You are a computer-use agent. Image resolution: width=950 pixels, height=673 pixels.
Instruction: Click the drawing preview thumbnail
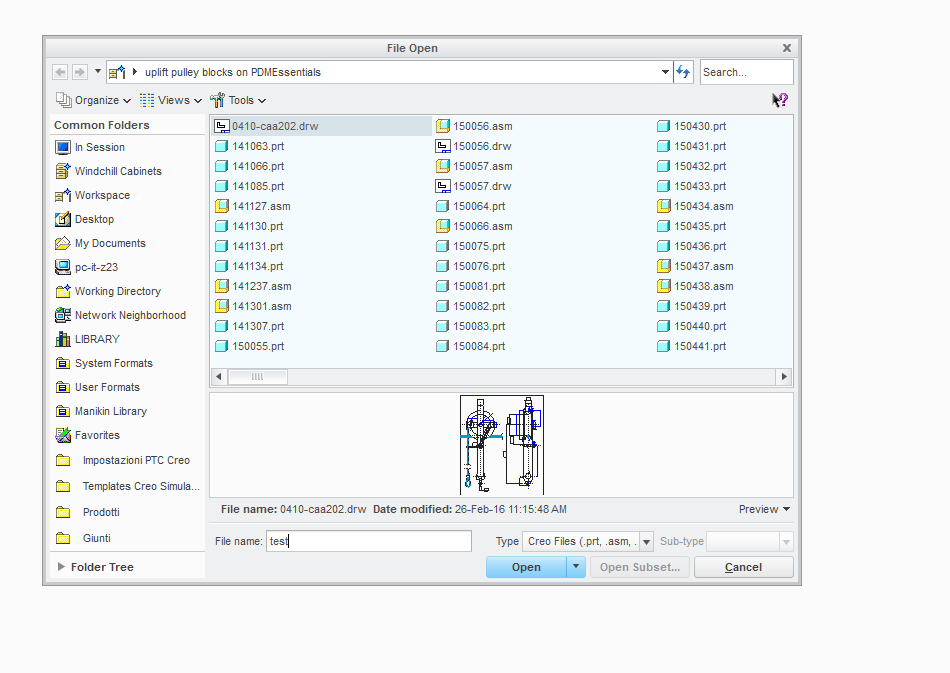(502, 445)
